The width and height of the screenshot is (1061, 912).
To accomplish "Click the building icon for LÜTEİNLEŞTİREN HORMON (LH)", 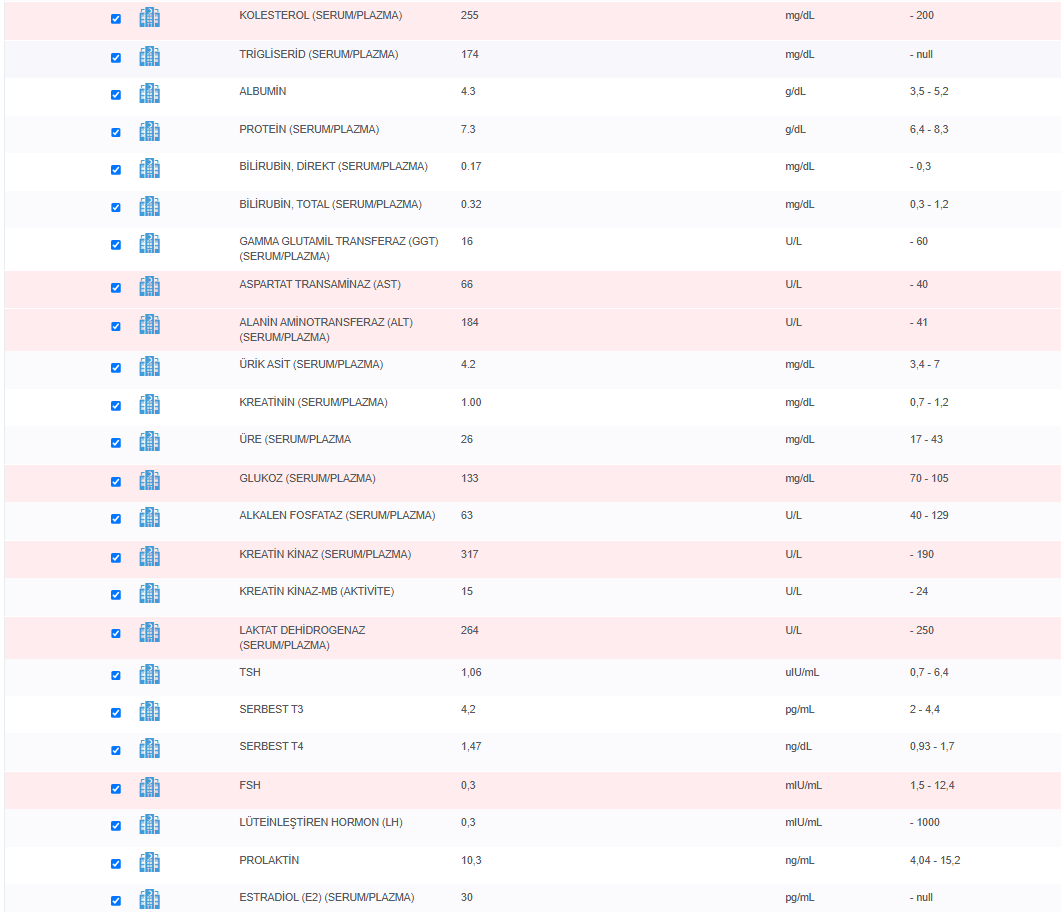I will [150, 825].
